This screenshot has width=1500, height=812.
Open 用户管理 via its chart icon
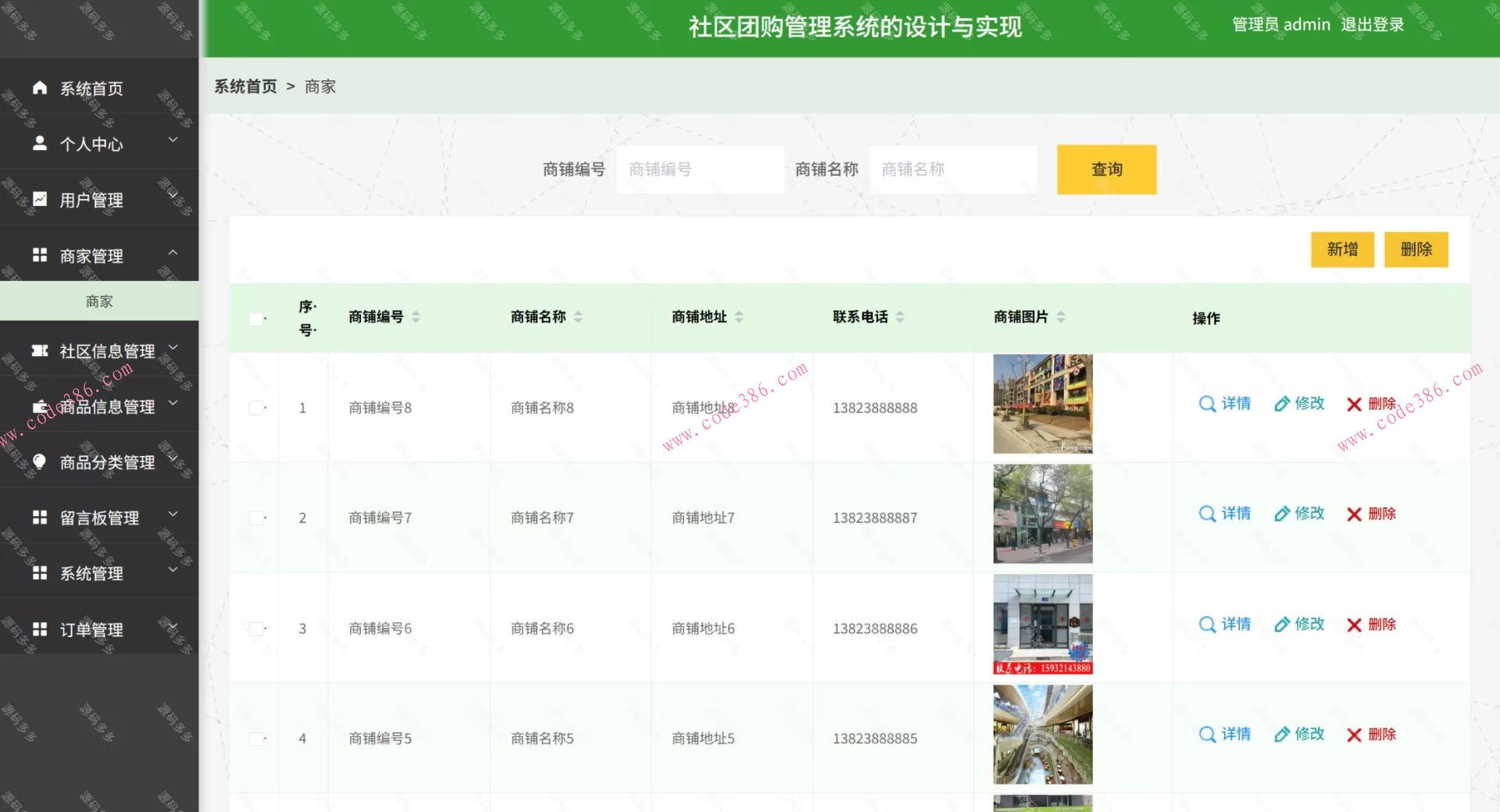(38, 199)
